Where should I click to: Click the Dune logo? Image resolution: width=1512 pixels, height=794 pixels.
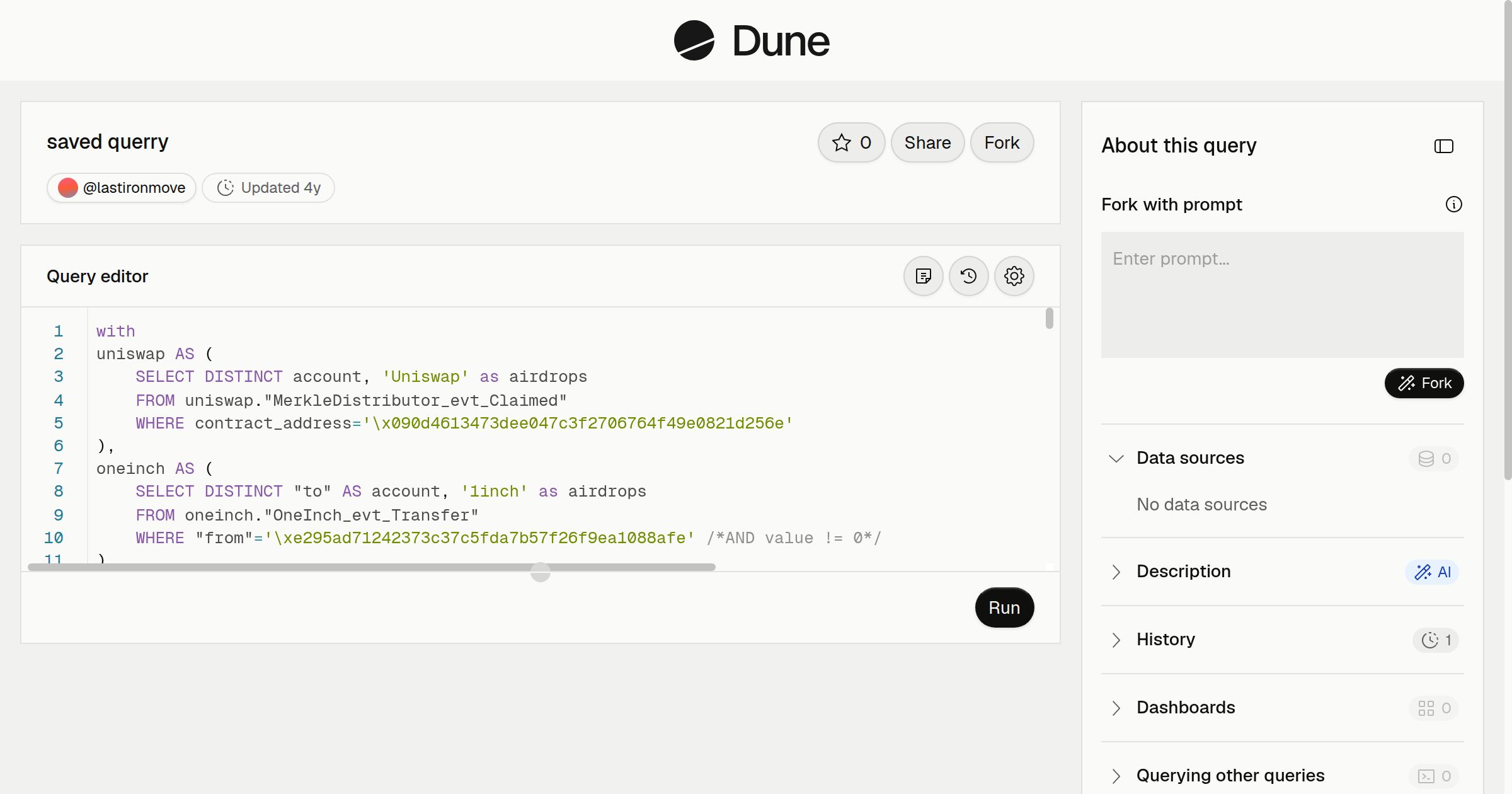(x=752, y=40)
